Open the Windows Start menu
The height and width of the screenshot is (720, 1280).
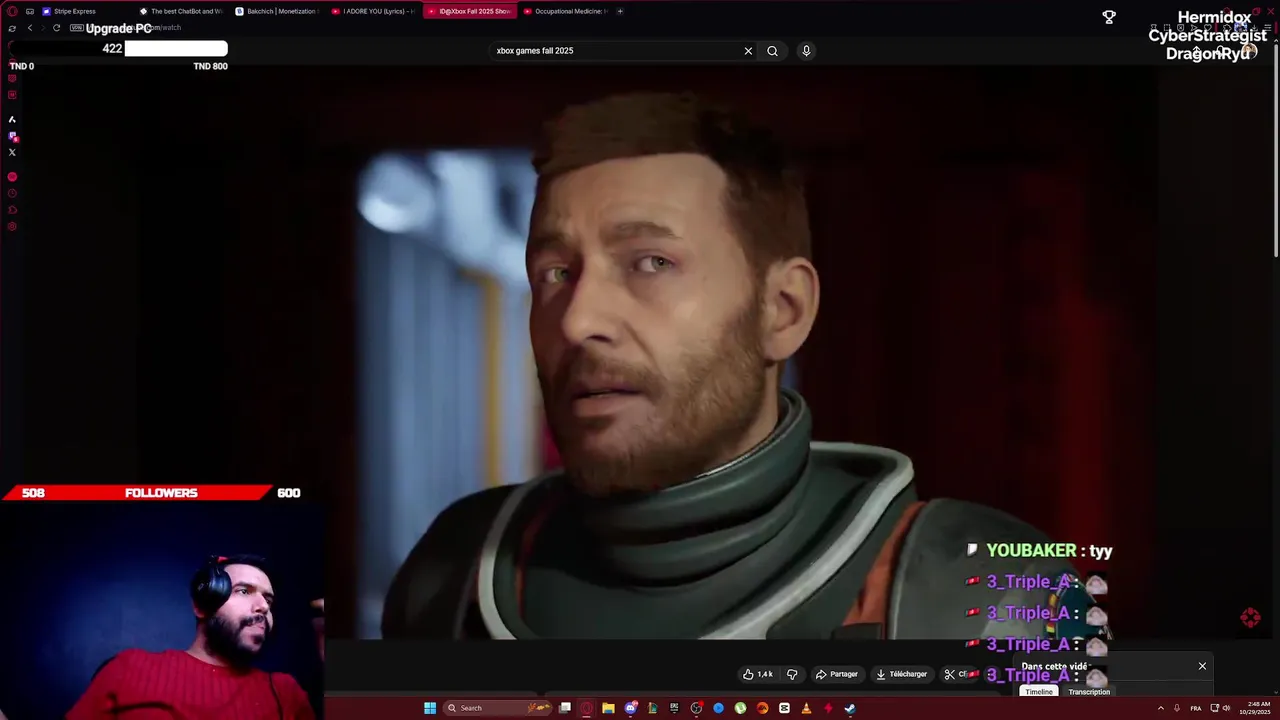(430, 708)
